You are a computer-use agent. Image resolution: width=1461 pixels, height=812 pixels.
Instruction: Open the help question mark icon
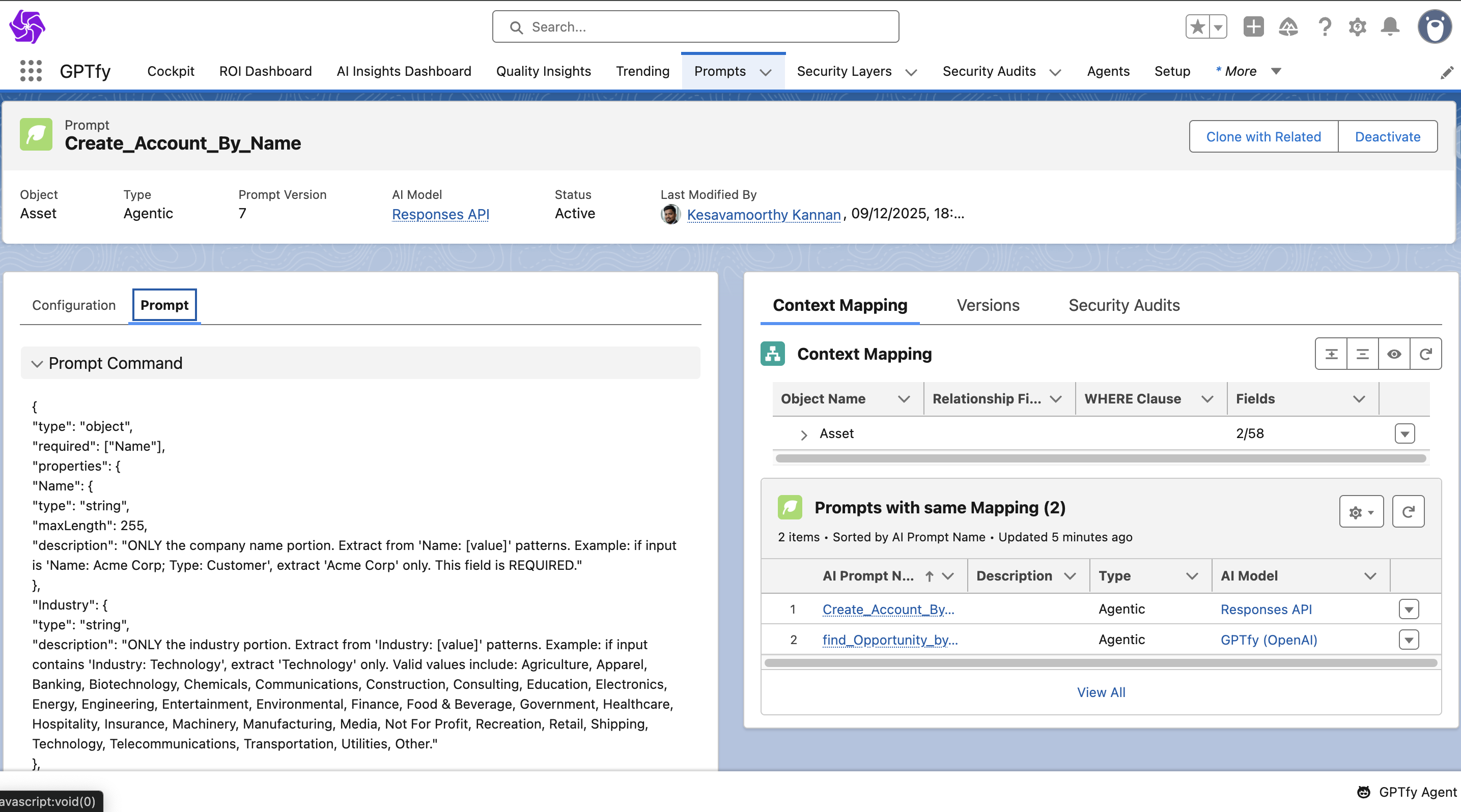pos(1324,26)
